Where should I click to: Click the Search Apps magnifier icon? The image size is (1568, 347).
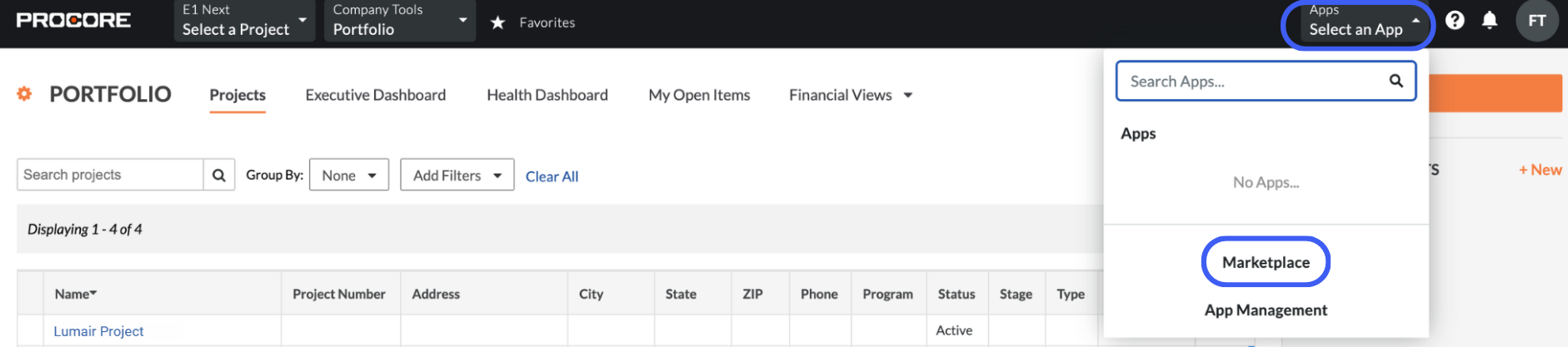[x=1396, y=81]
